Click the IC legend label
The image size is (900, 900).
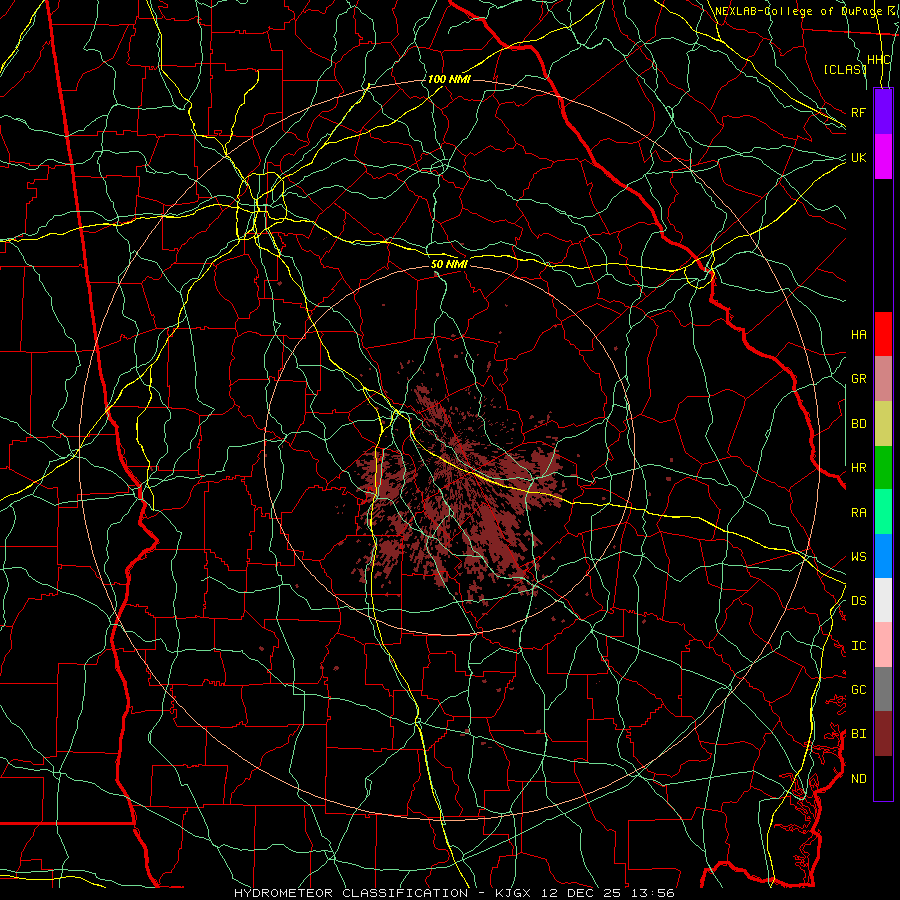point(859,646)
